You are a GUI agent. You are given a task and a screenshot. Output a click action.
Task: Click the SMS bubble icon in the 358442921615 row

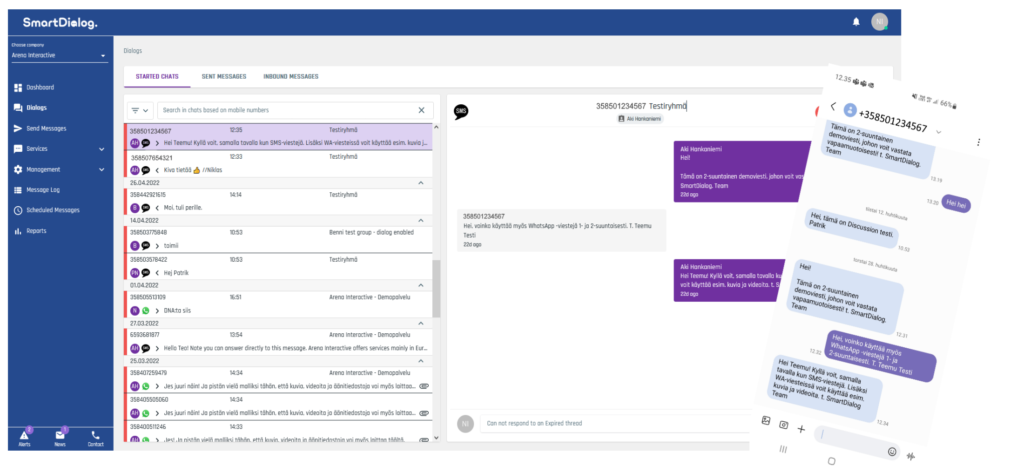tap(146, 208)
